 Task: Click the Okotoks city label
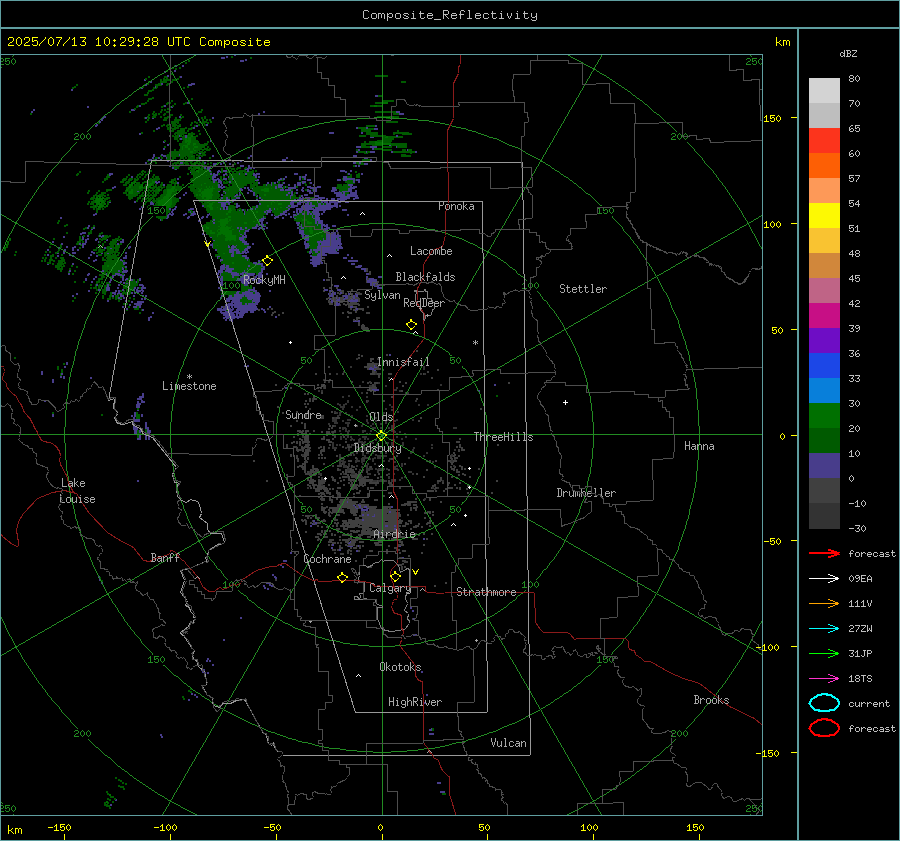[x=400, y=667]
